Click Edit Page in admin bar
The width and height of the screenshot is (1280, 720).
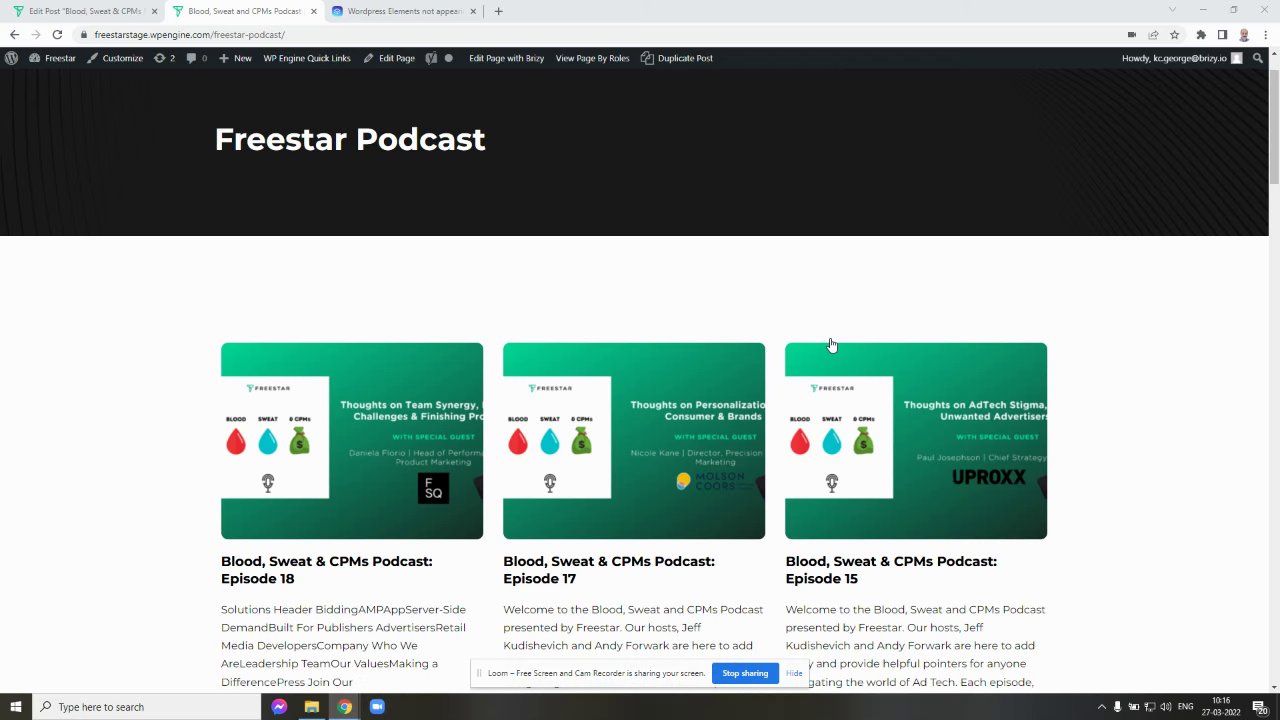[x=389, y=58]
